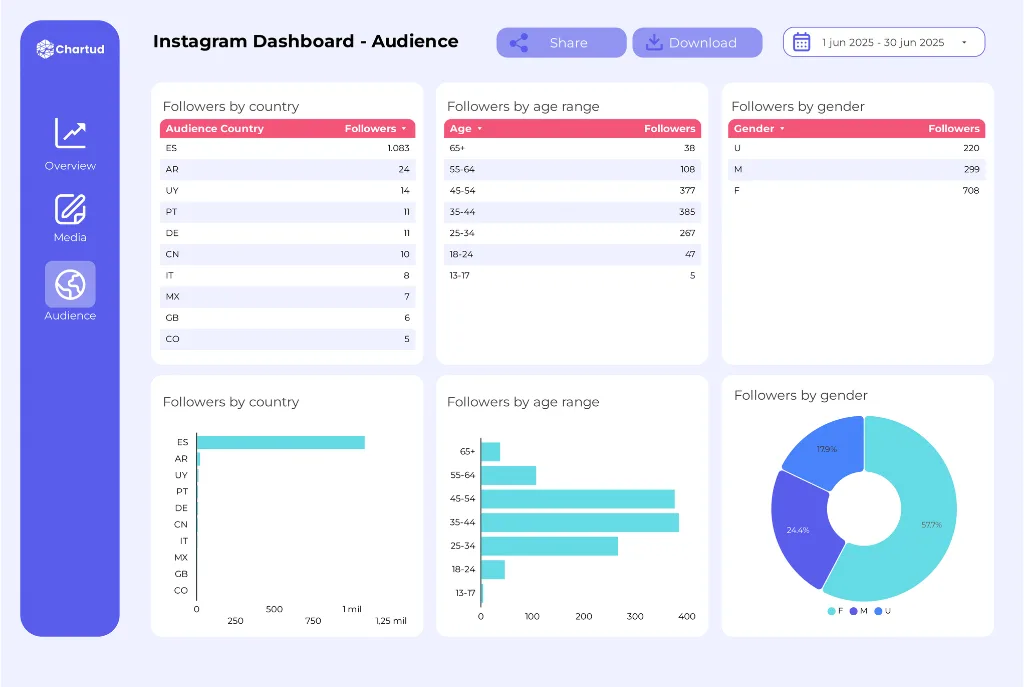Select the Audience globe icon
Image resolution: width=1024 pixels, height=687 pixels.
coord(70,284)
